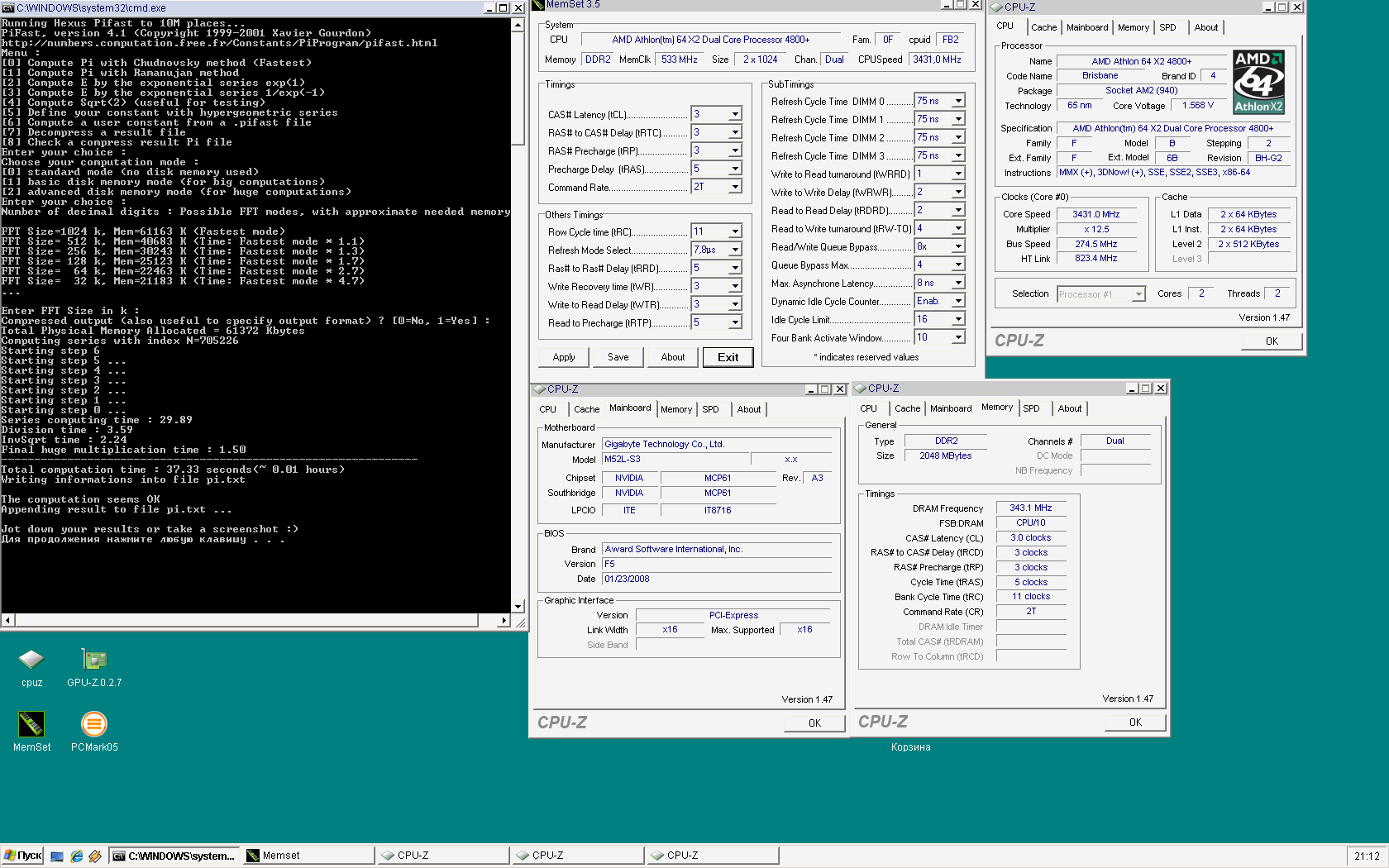Screen dimensions: 1389x868
Task: Click the Gigabyte Technology Co., Ltd. field
Action: point(717,444)
